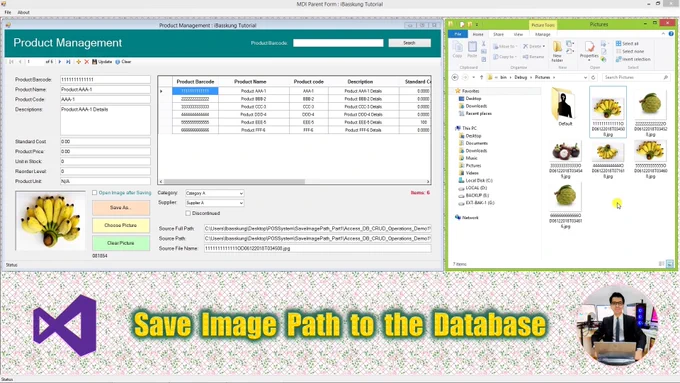Go to the previous record in navigator
Screen dimensions: 680x383
[20, 62]
